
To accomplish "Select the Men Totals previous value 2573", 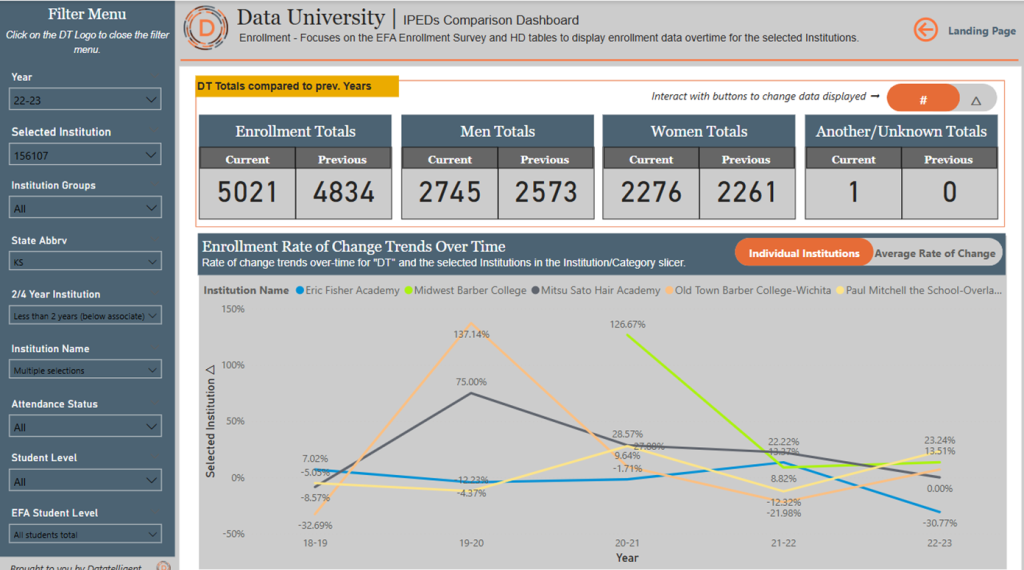I will 546,193.
